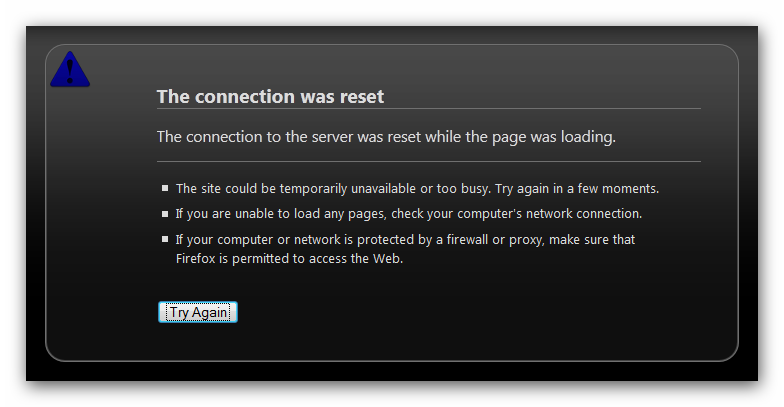Screen dimensions: 784x407
Task: Click the word "firewall" in last bullet
Action: coord(467,240)
